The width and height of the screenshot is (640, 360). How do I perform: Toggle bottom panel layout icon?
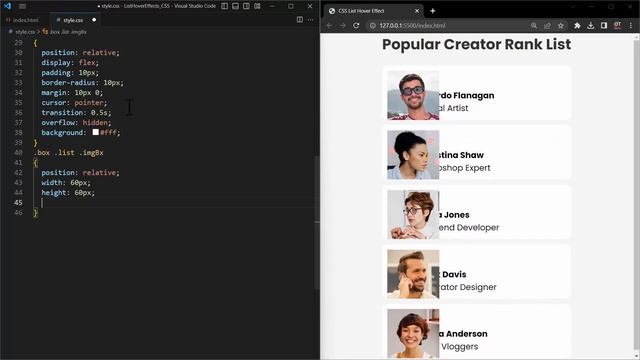236,6
